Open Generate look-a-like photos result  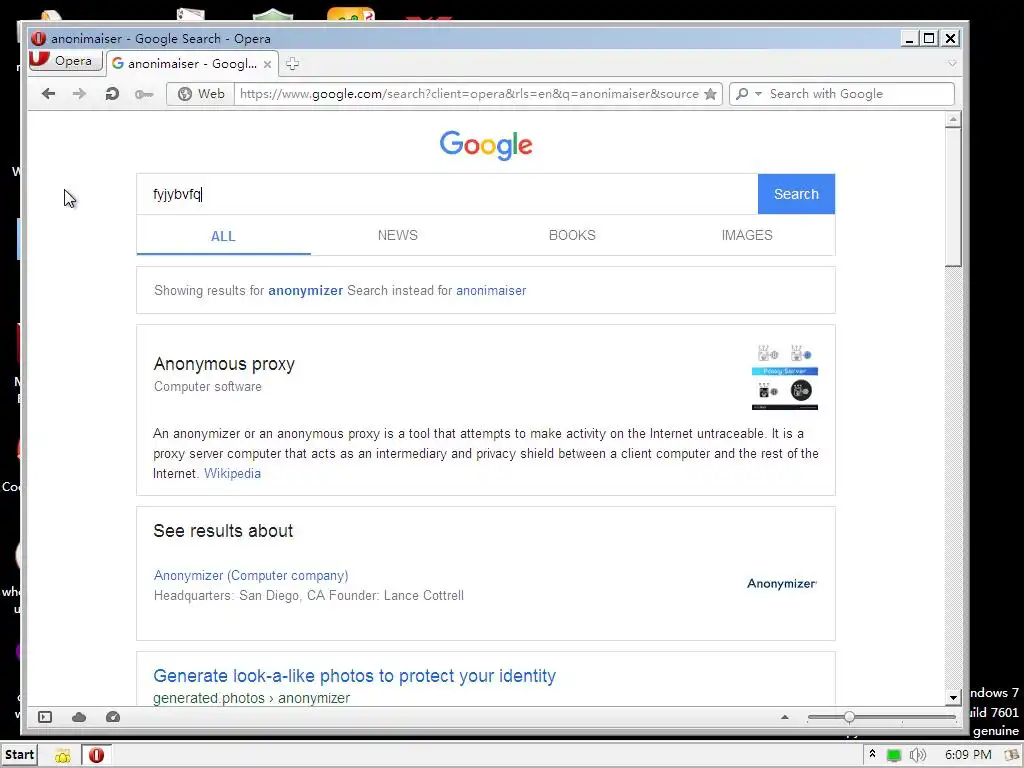coord(355,676)
